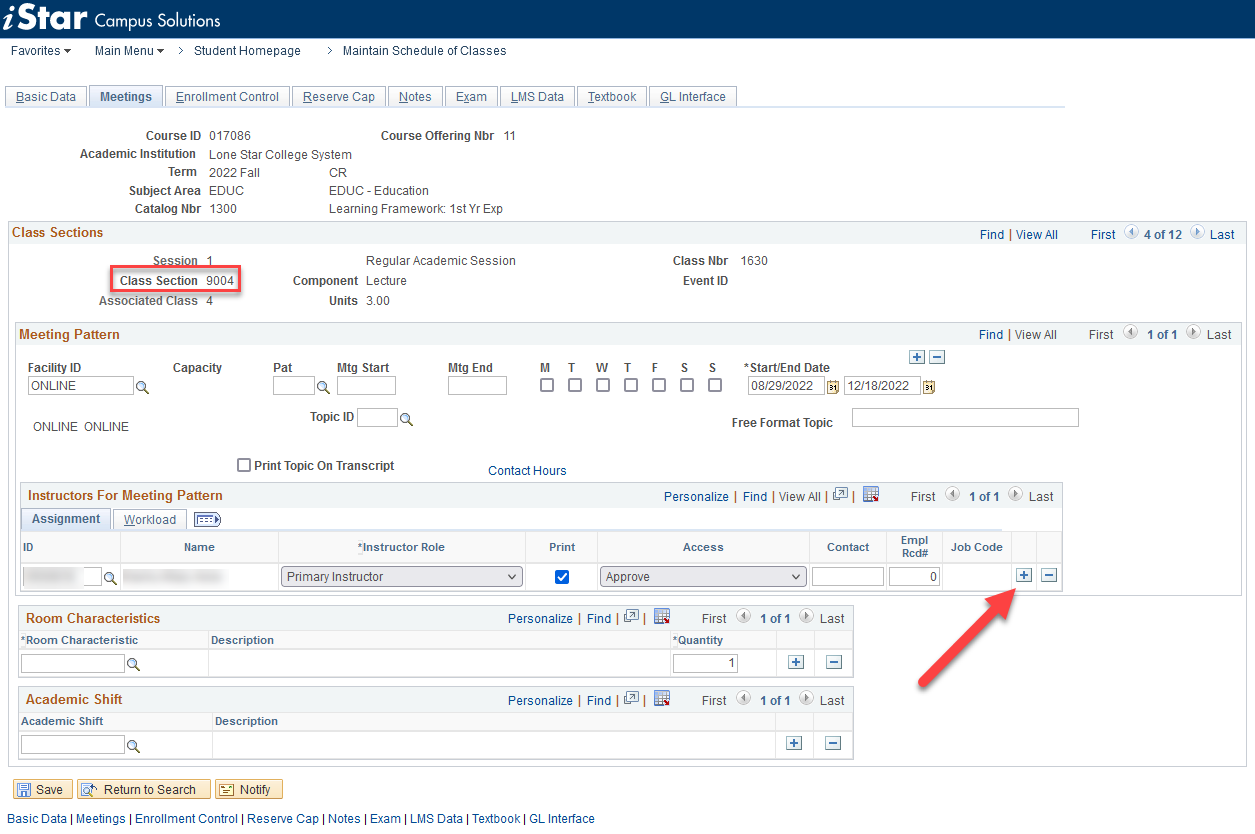
Task: Expand the Favorites menu
Action: (41, 51)
